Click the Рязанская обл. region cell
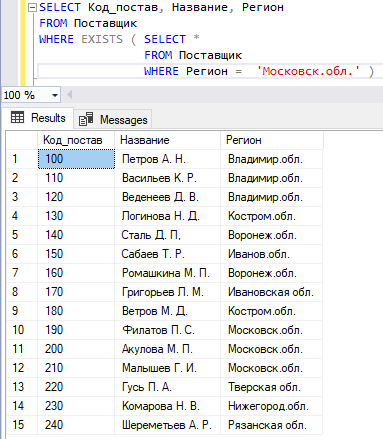This screenshot has width=383, height=439. pos(272,425)
